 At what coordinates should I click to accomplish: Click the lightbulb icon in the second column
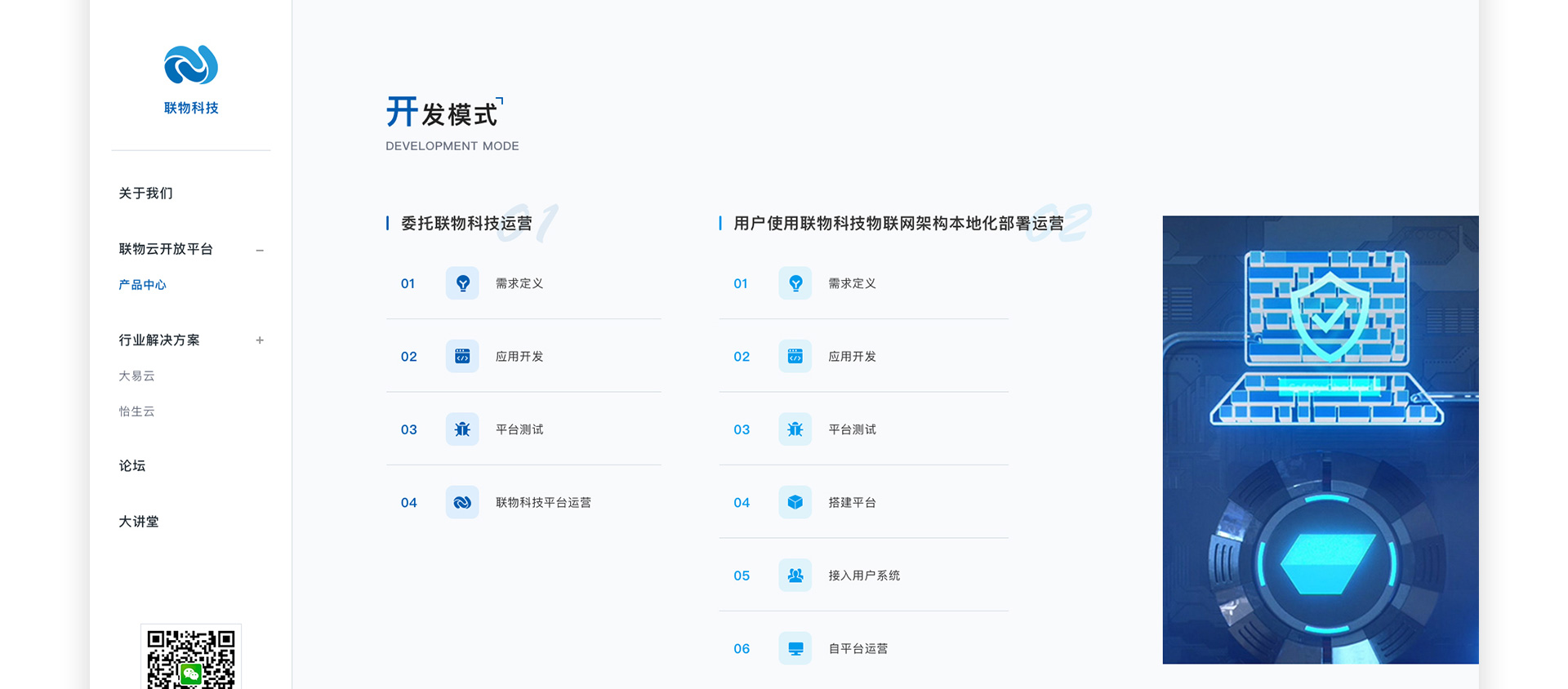[795, 283]
